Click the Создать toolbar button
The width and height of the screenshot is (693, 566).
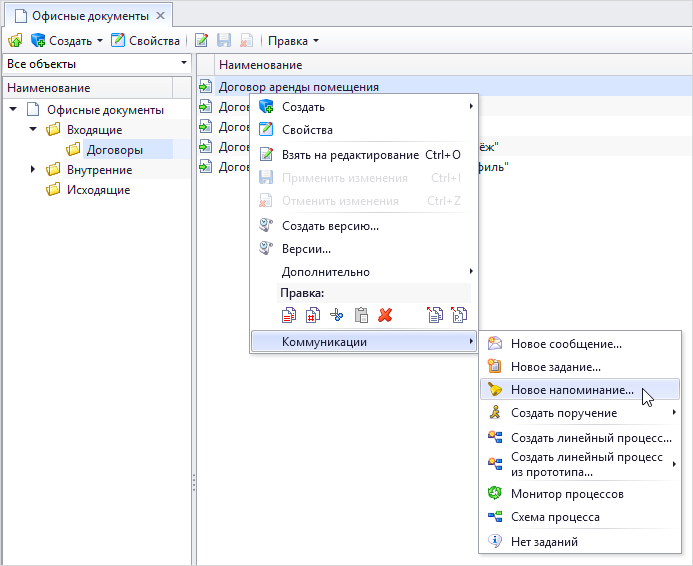[66, 41]
